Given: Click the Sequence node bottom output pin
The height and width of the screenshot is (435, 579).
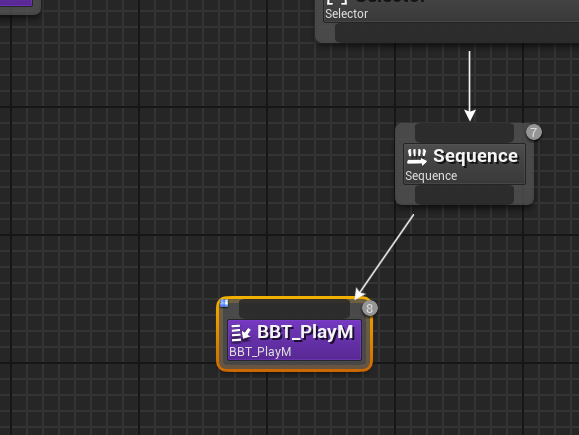Looking at the screenshot, I should click(464, 195).
